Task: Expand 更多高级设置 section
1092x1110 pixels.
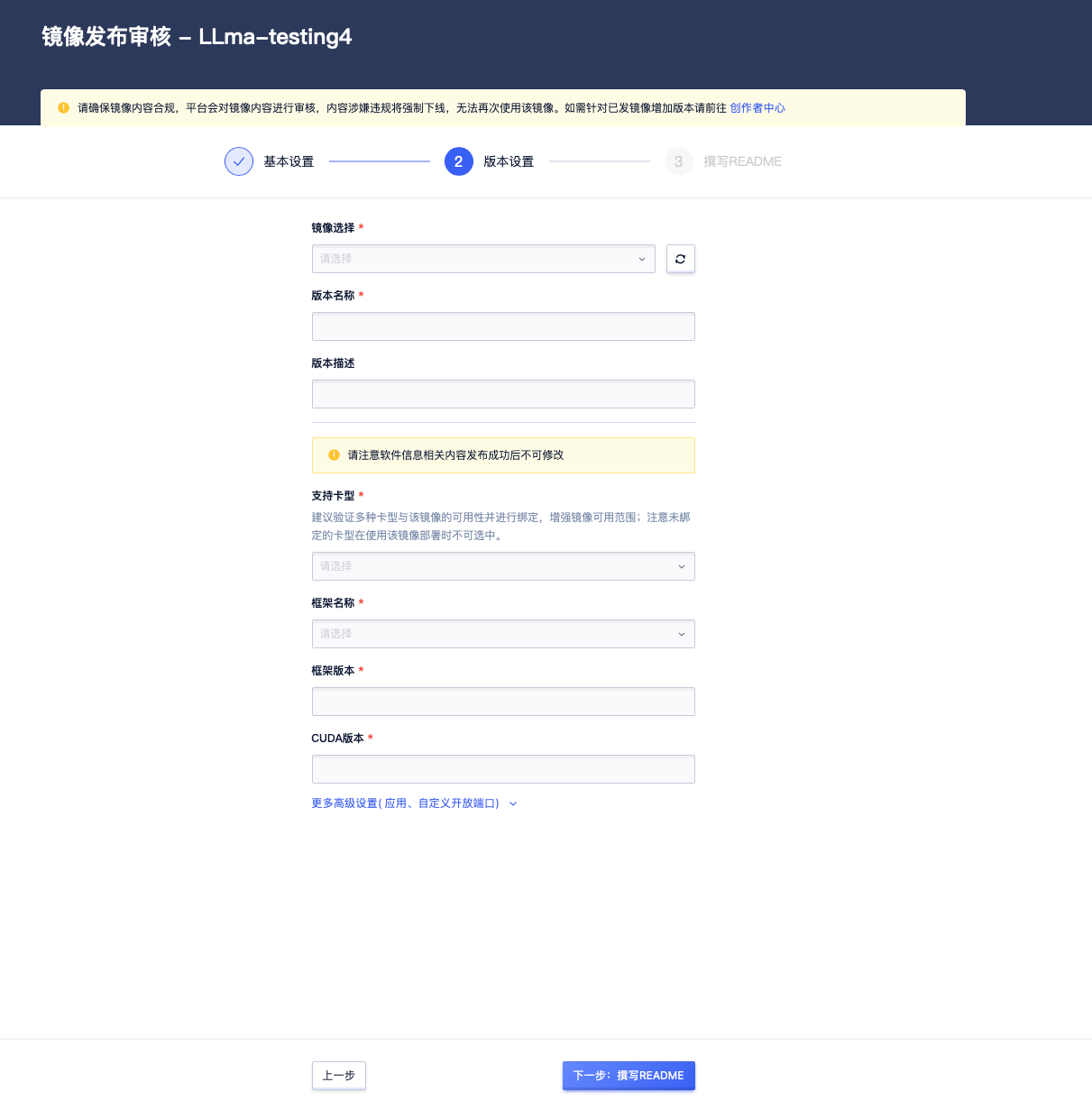Action: pyautogui.click(x=414, y=803)
